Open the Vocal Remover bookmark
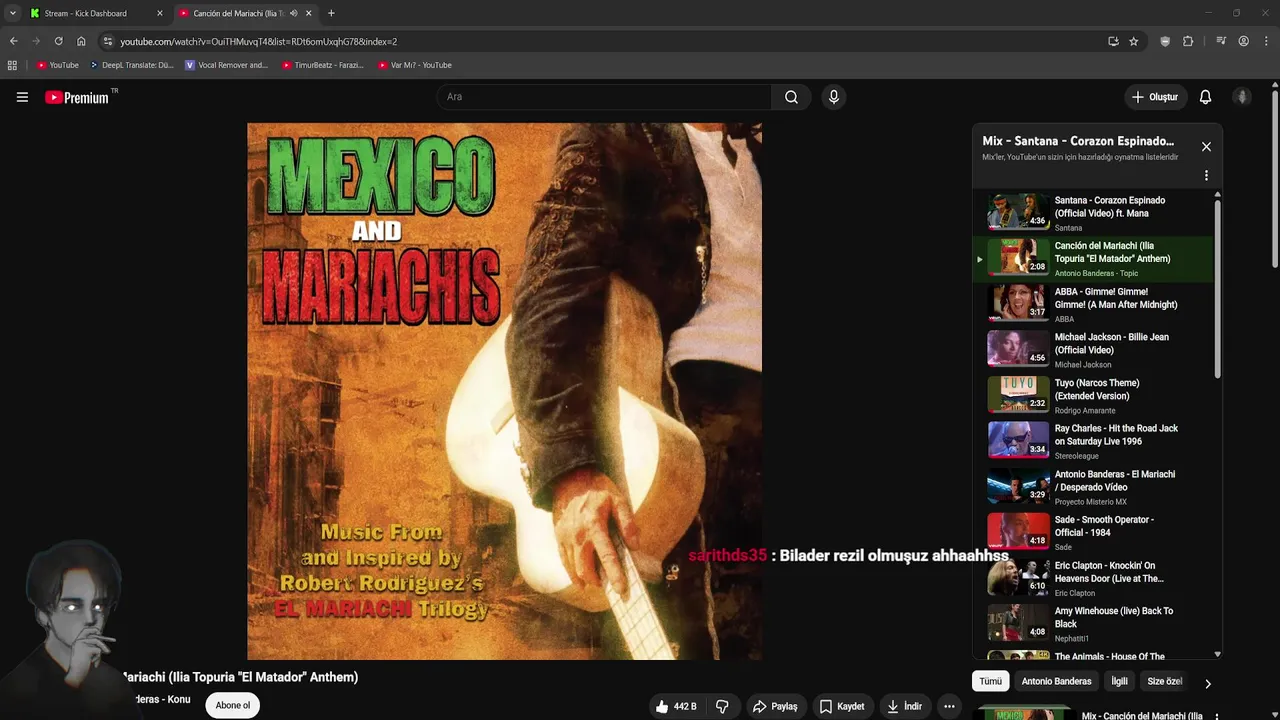The image size is (1280, 720). pos(226,65)
